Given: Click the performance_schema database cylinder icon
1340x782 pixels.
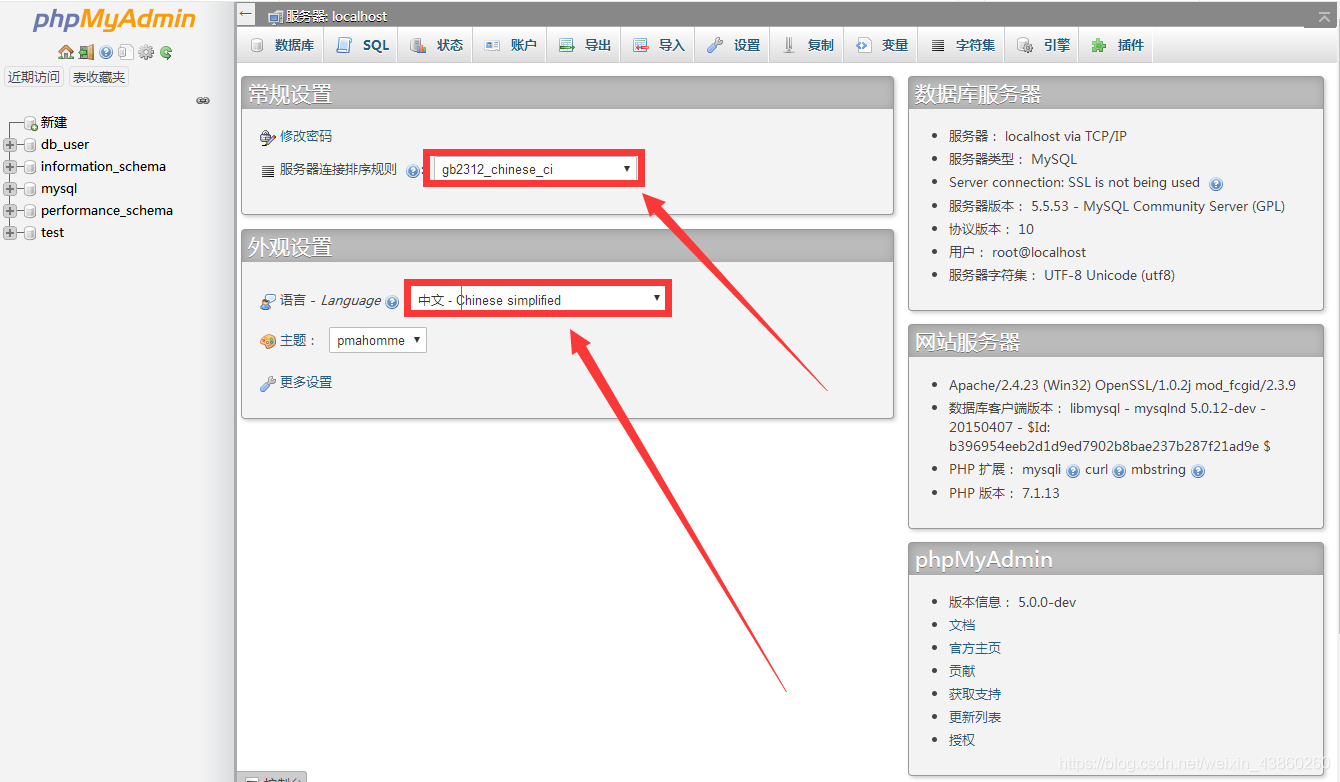Looking at the screenshot, I should coord(31,211).
